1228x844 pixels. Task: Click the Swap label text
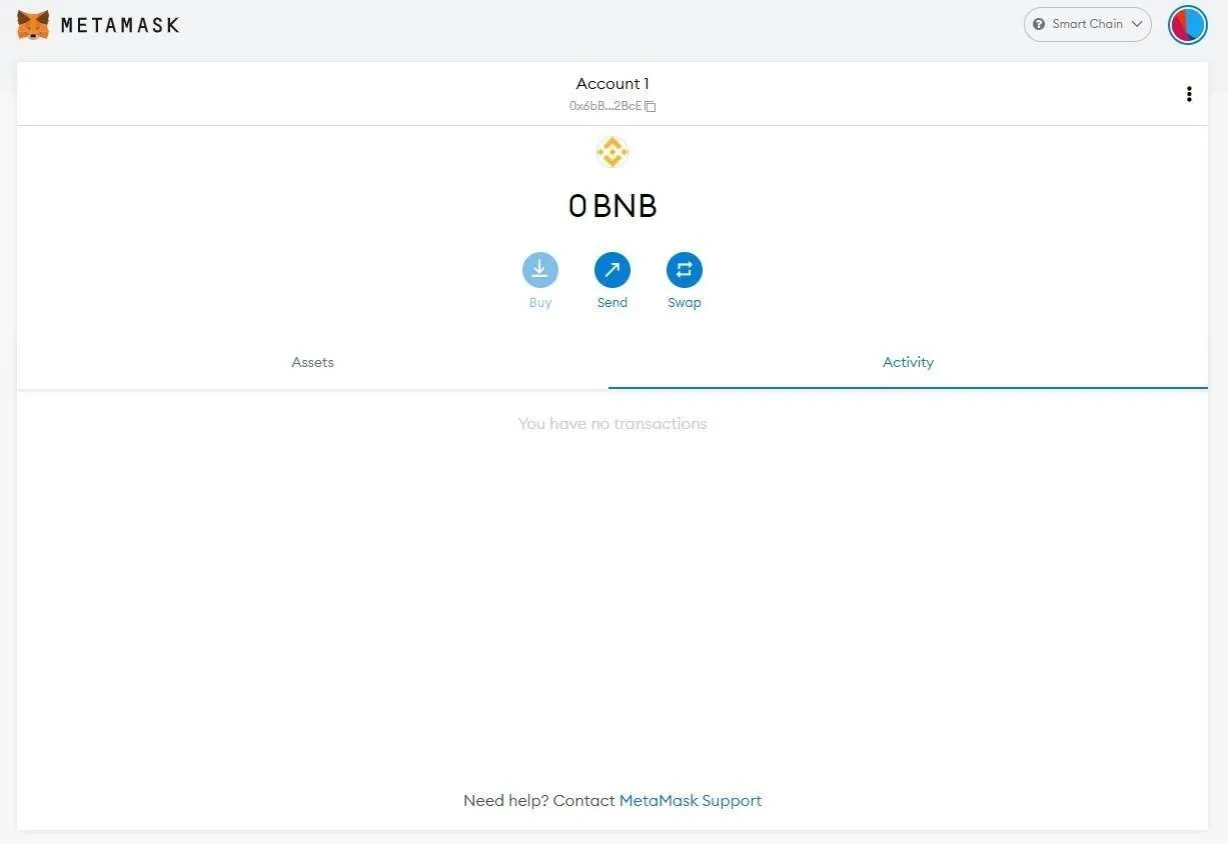[x=684, y=302]
